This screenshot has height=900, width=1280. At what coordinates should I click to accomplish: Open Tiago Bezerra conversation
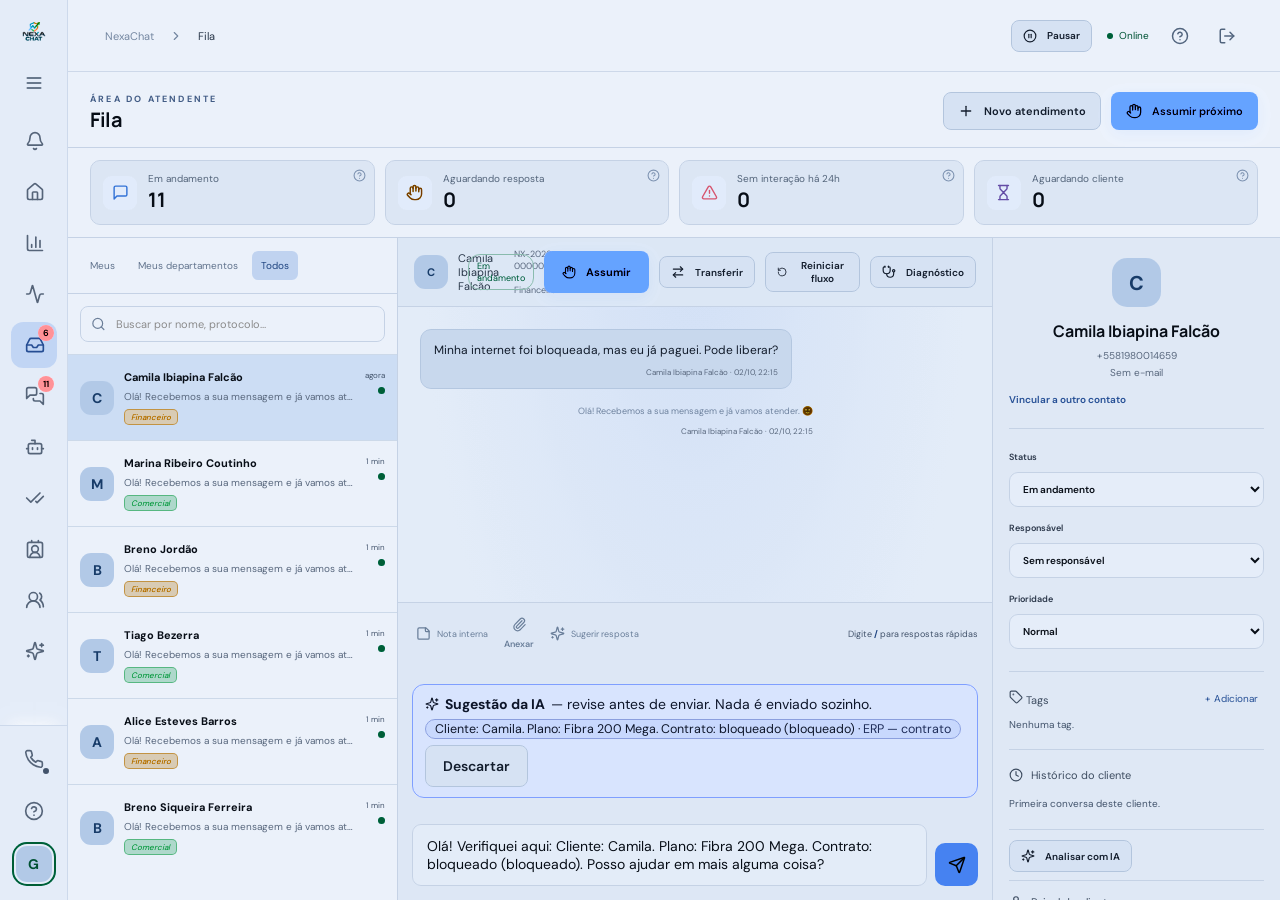(x=232, y=656)
